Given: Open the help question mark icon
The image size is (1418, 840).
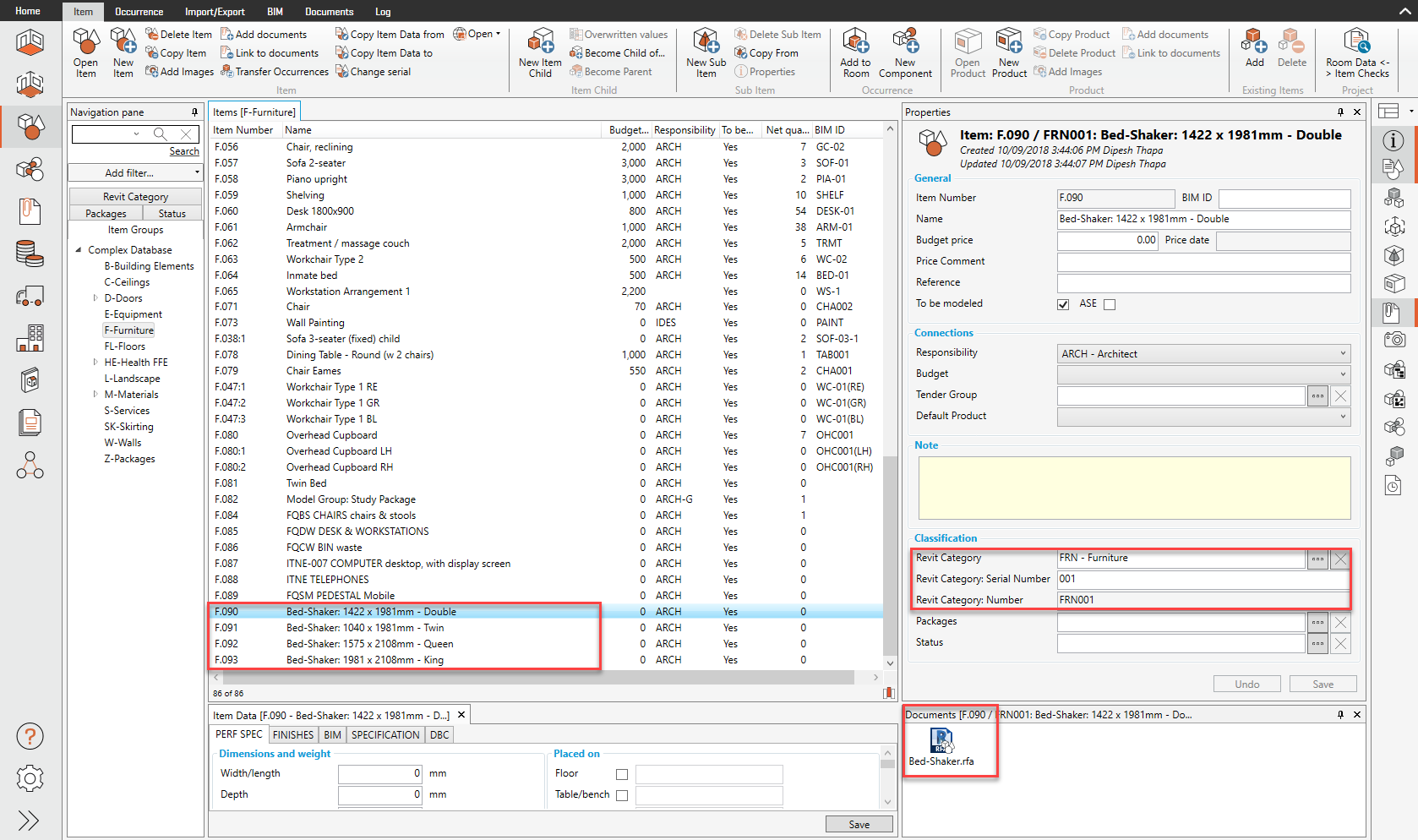Looking at the screenshot, I should [30, 737].
